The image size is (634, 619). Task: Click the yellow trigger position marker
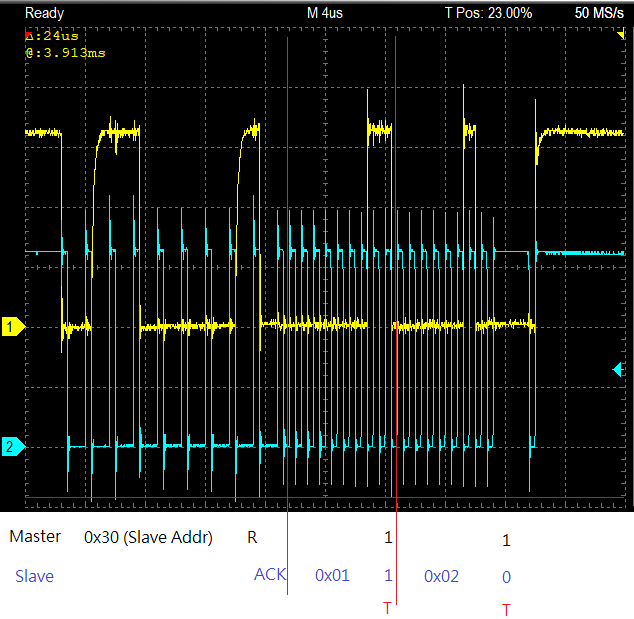(x=621, y=34)
